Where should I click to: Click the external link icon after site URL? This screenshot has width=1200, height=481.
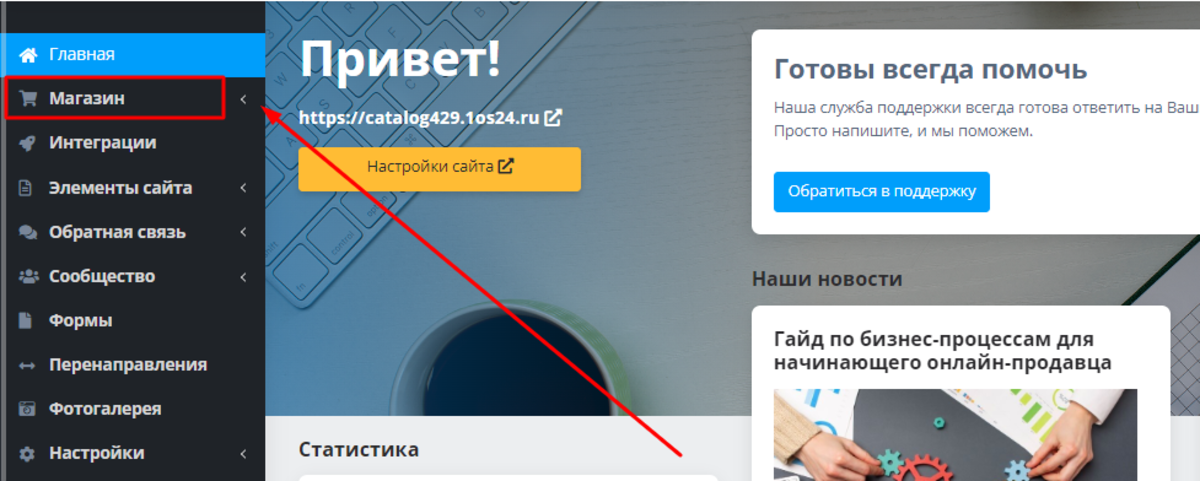(553, 117)
